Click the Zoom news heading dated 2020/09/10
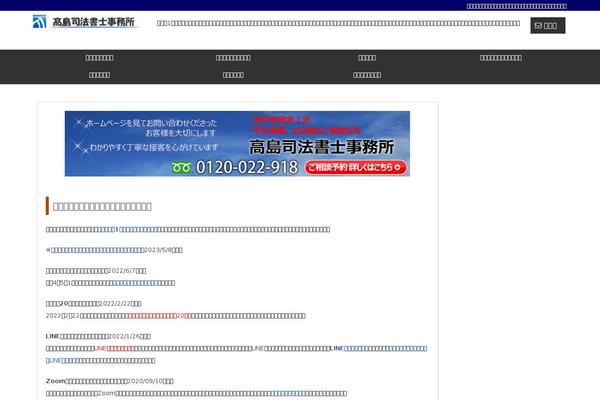Viewport: 600px width, 400px height. click(109, 381)
